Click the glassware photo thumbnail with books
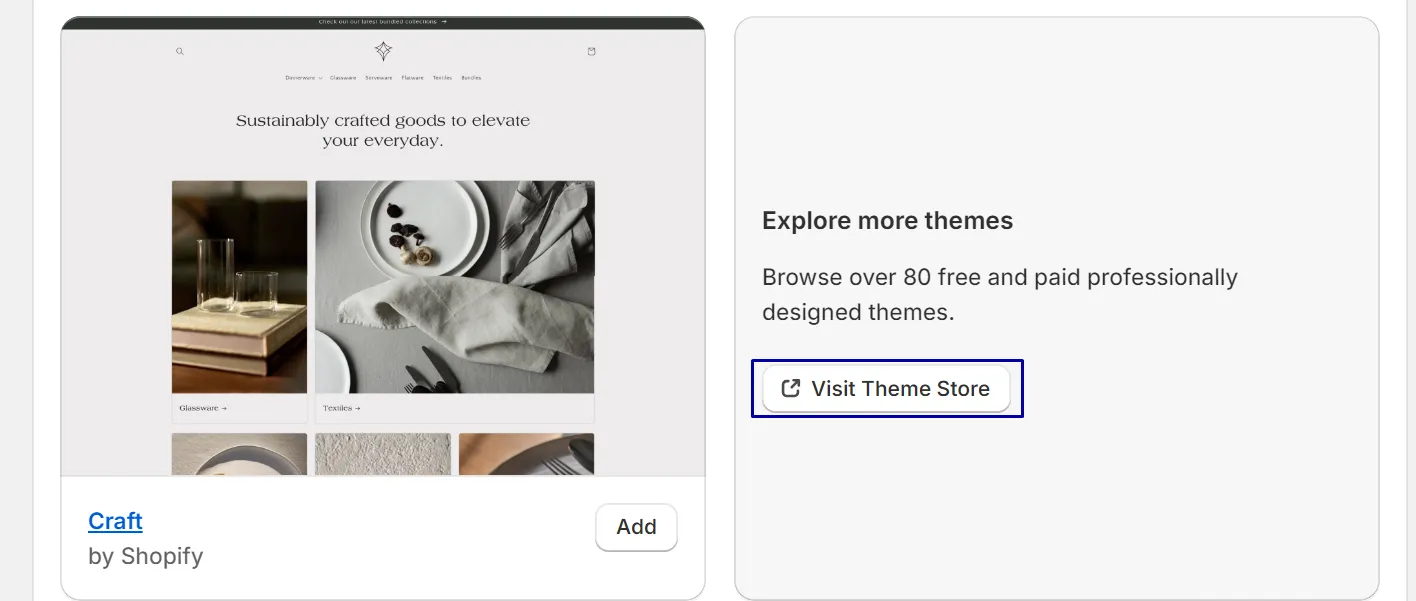 coord(239,287)
